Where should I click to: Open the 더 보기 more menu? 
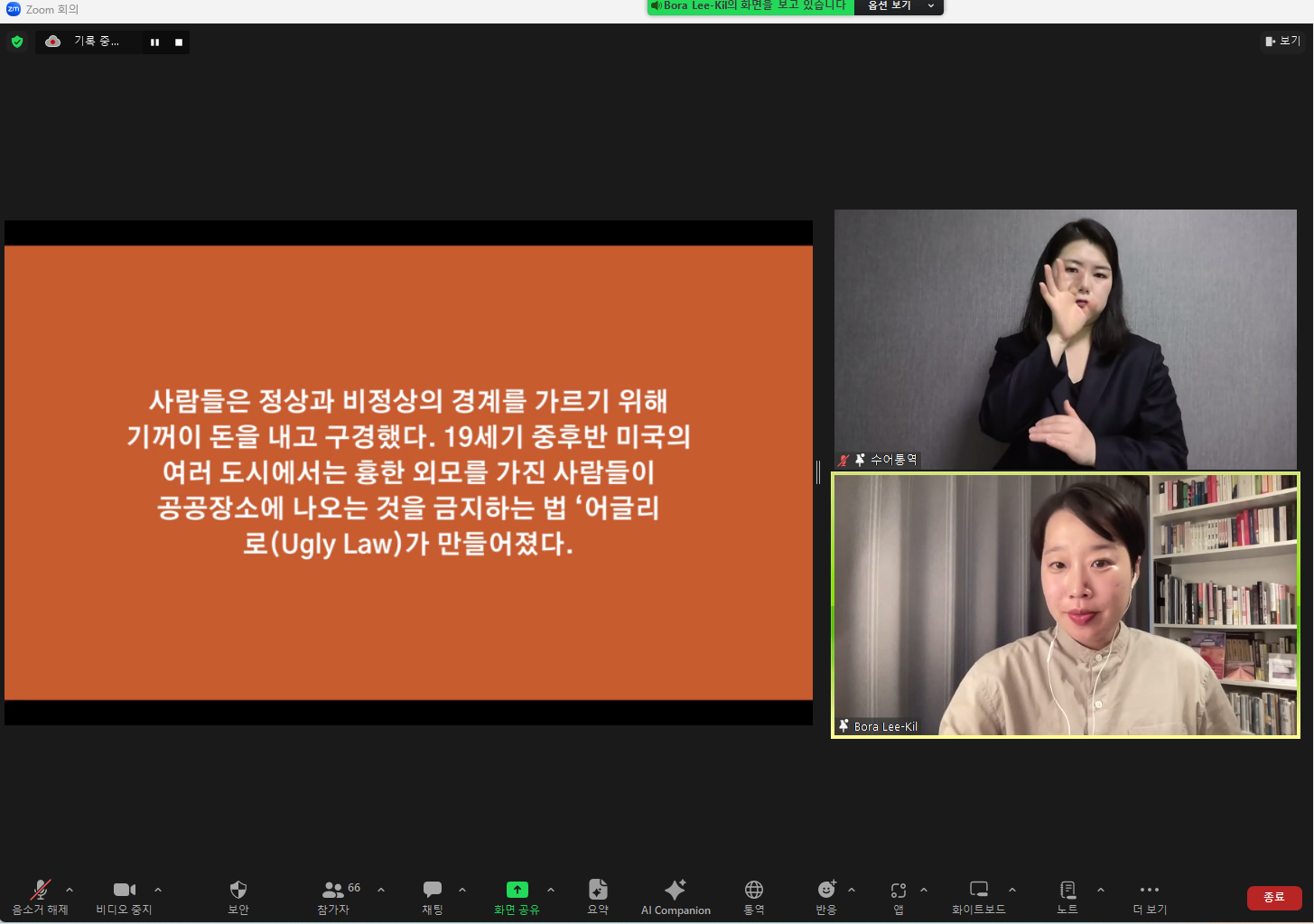pyautogui.click(x=1150, y=896)
